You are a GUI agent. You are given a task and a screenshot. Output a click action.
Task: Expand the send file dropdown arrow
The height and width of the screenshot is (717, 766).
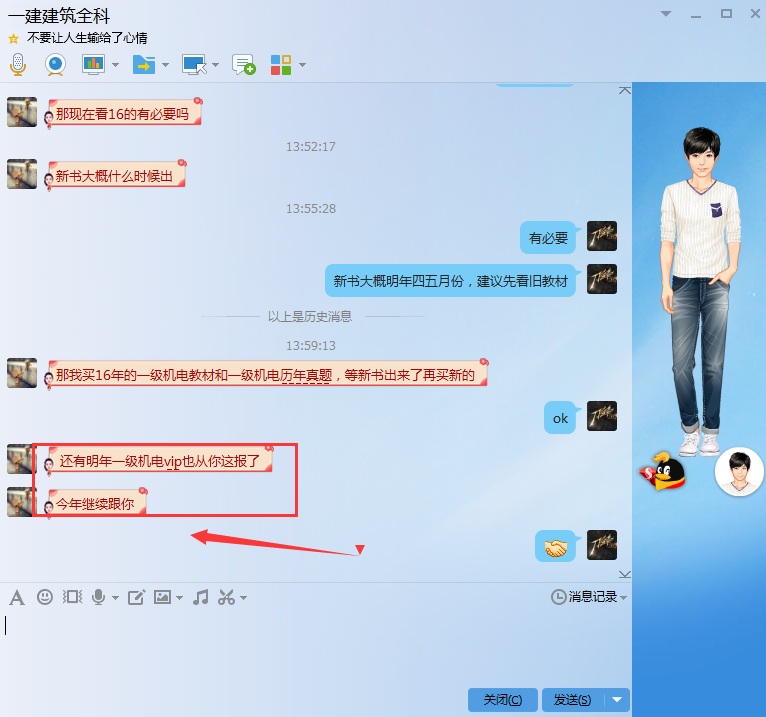point(165,64)
